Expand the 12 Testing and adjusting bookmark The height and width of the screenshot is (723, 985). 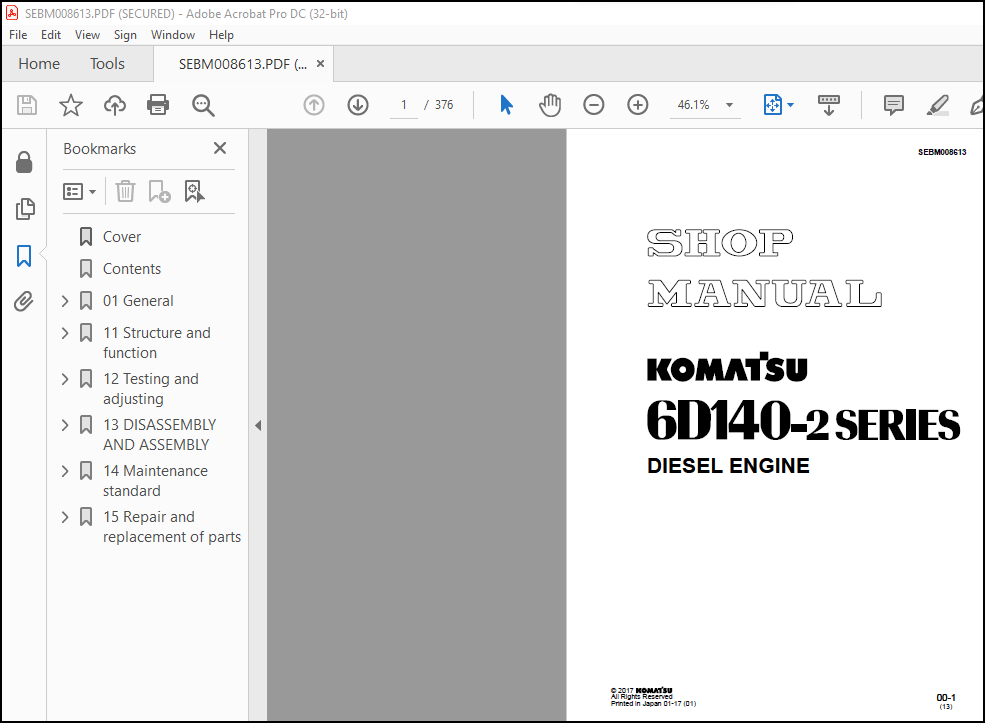[65, 379]
